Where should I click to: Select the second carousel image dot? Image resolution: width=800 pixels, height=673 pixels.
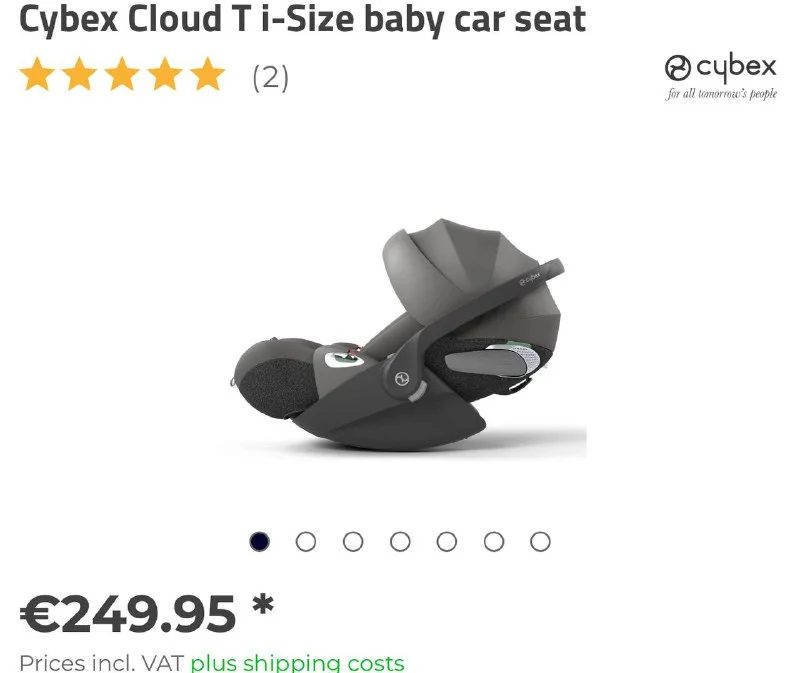pyautogui.click(x=306, y=541)
